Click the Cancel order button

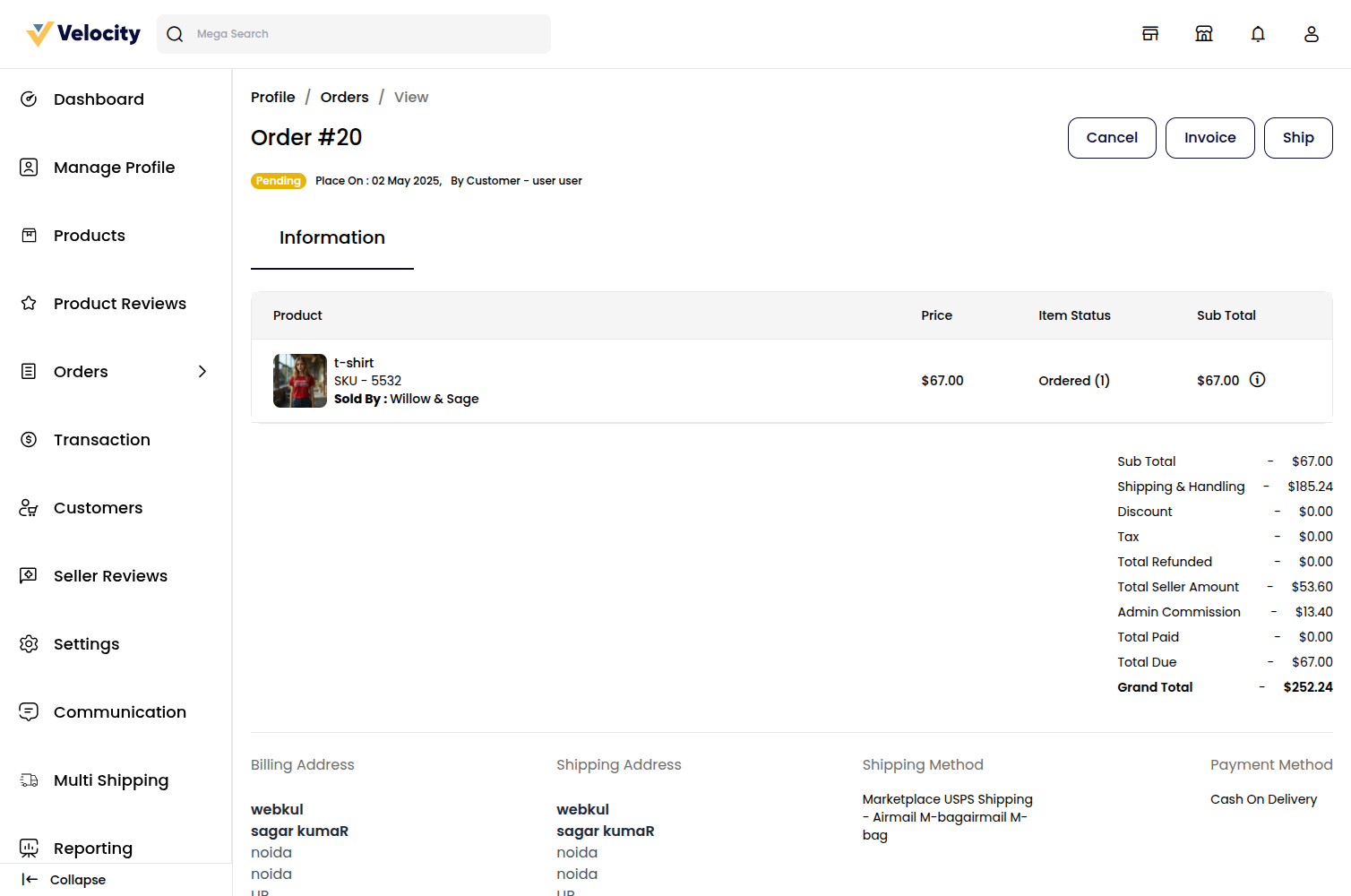pyautogui.click(x=1112, y=138)
